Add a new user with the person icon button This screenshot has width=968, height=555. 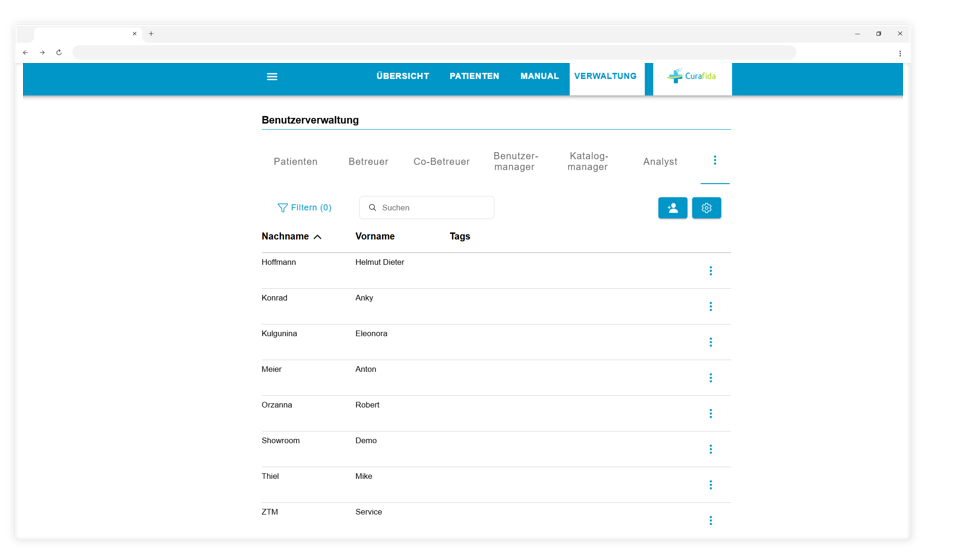coord(672,208)
